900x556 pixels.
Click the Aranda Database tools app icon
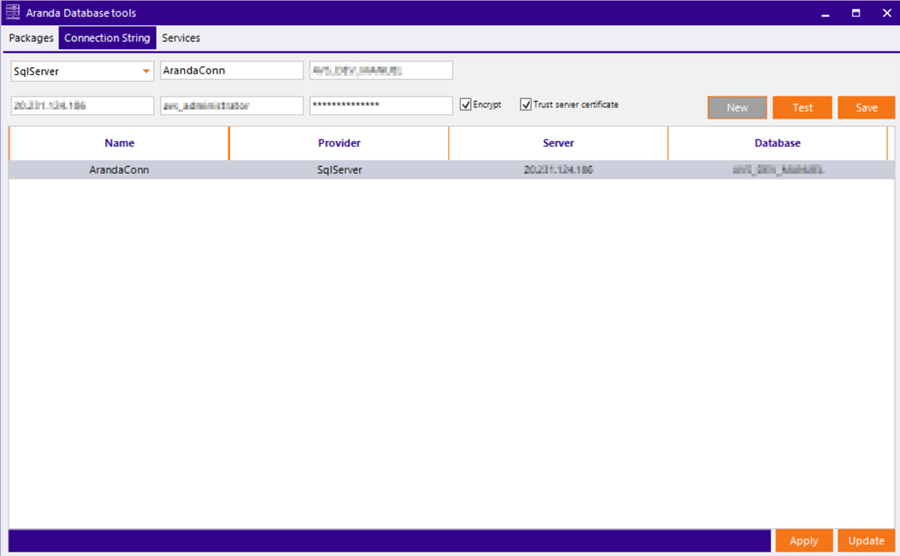(x=13, y=12)
